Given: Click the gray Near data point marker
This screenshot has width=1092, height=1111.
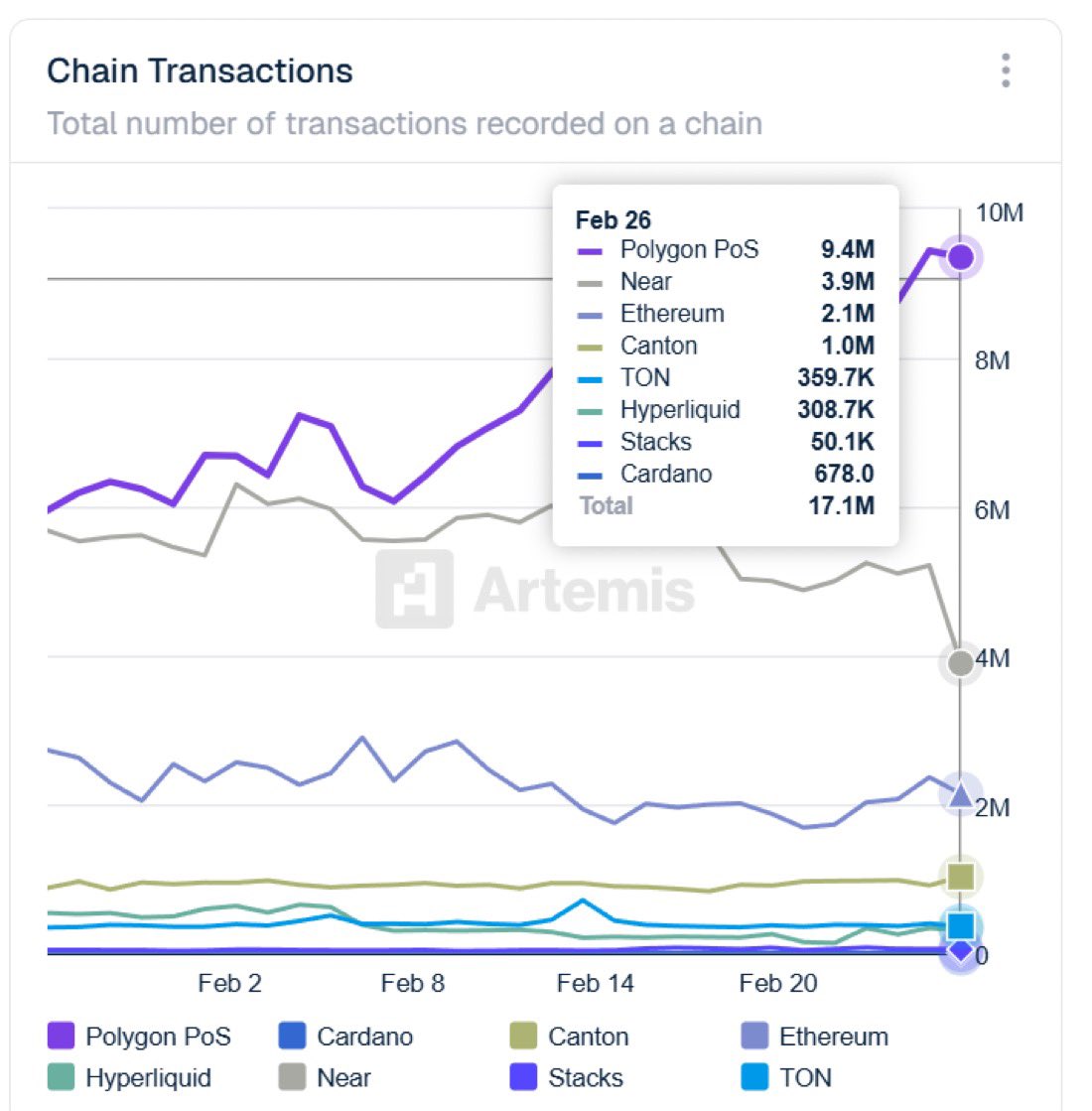Looking at the screenshot, I should [960, 663].
